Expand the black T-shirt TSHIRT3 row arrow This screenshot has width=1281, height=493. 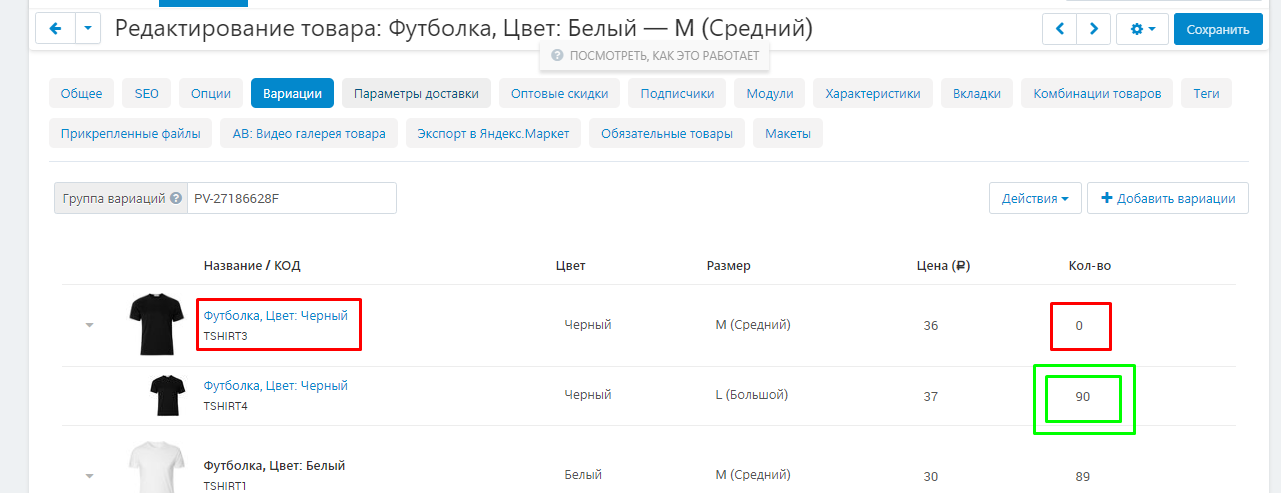89,325
